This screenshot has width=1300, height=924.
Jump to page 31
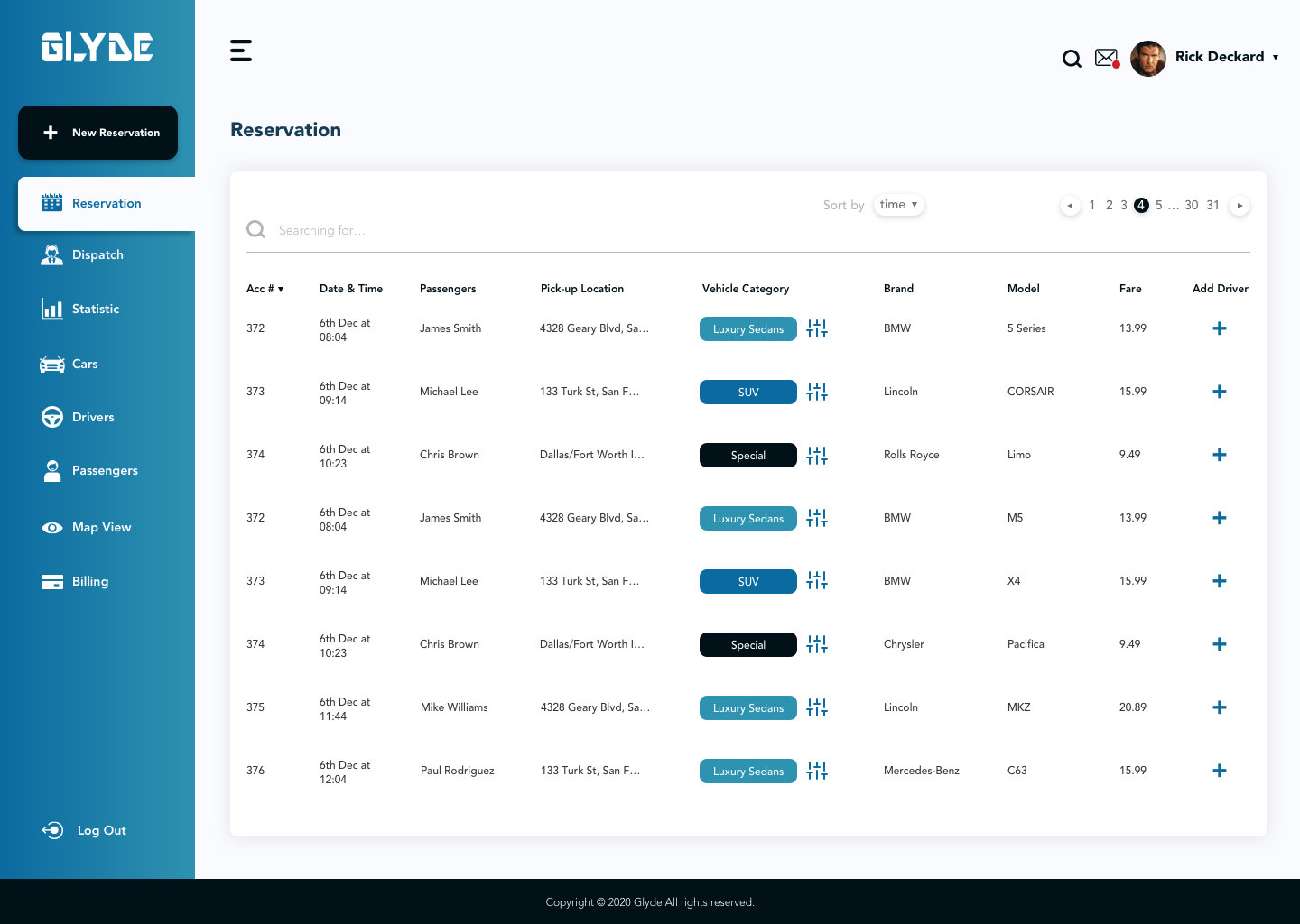[1212, 206]
